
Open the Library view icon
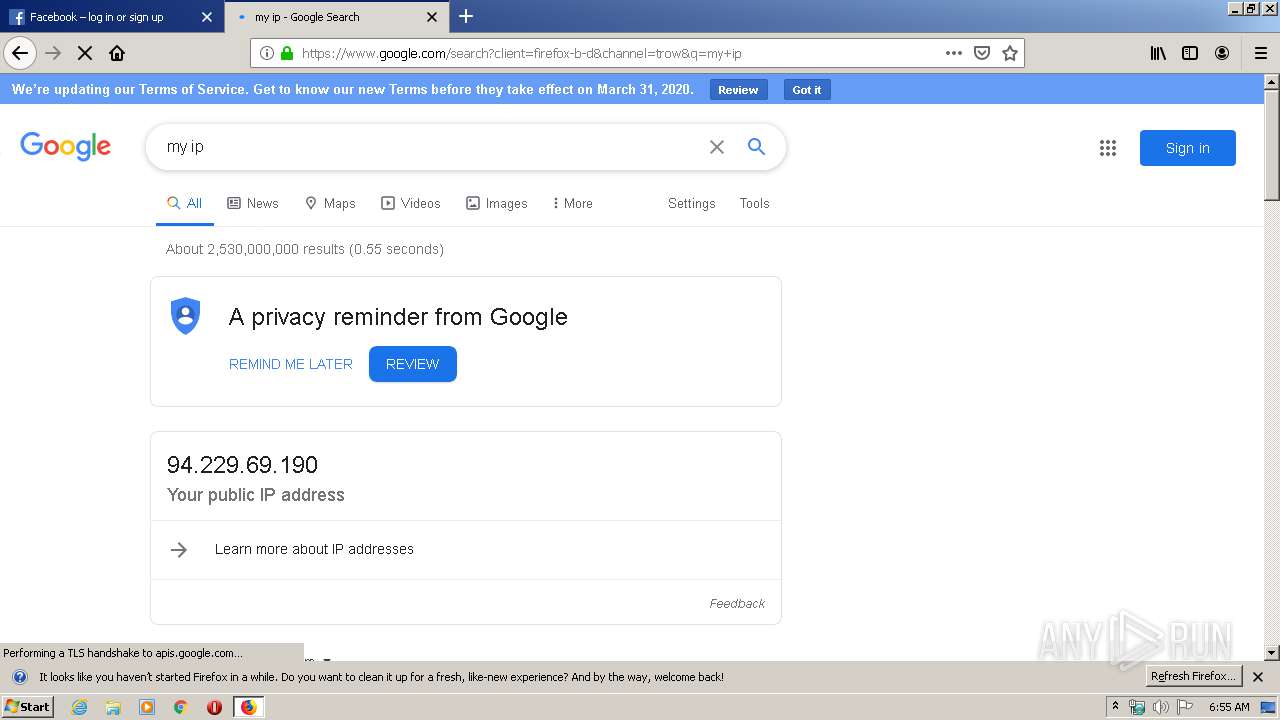[x=1158, y=53]
